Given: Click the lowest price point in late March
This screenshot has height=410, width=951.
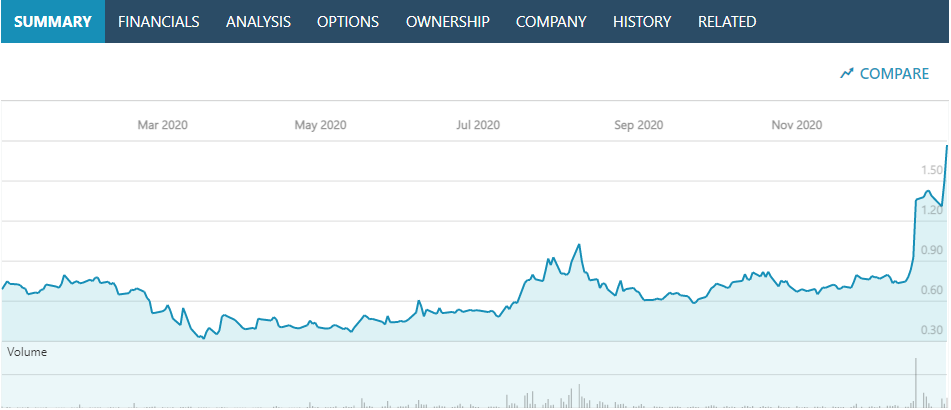Looking at the screenshot, I should [x=204, y=338].
